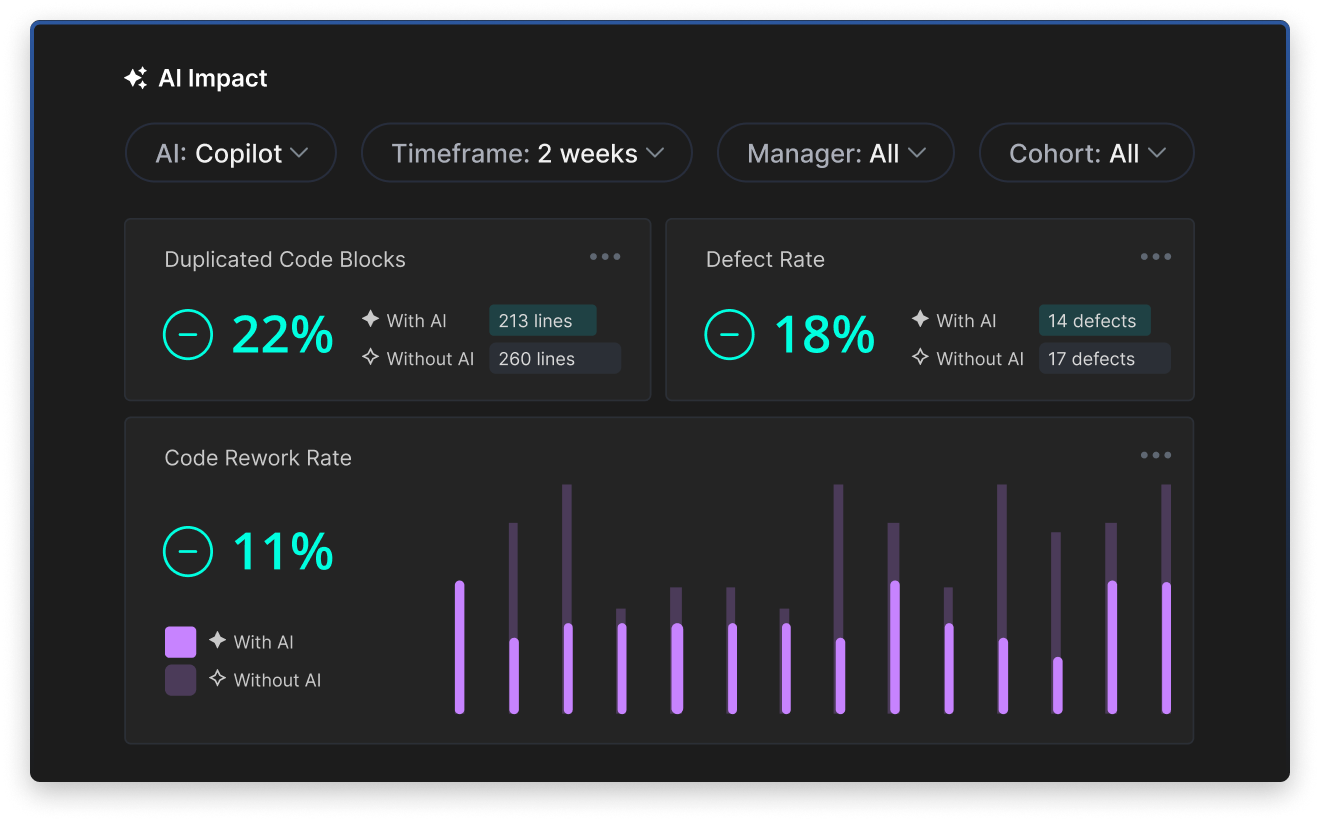The image size is (1320, 822).
Task: Click the With AI legend color swatch
Action: click(x=180, y=642)
